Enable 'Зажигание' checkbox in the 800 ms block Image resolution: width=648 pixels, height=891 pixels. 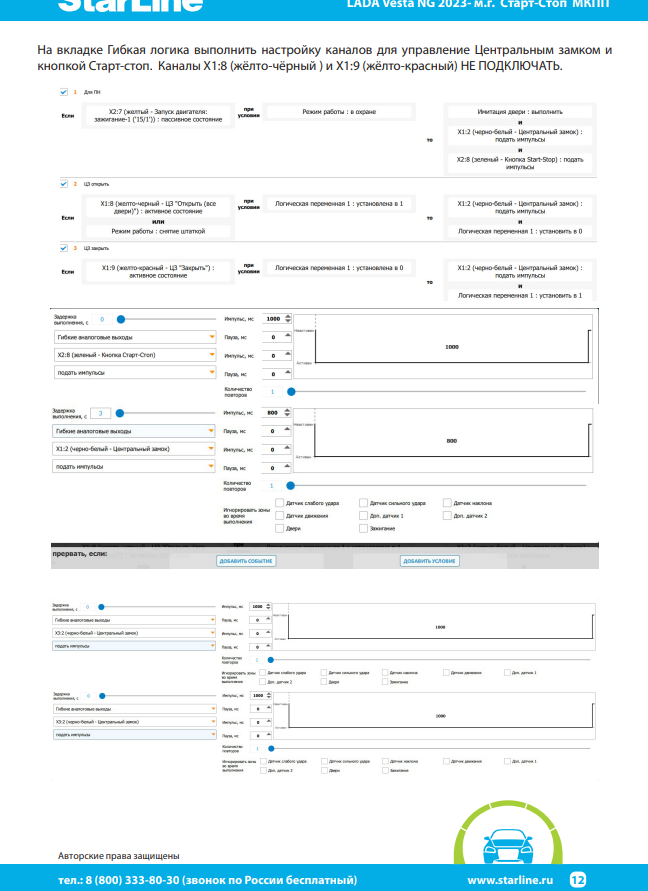[363, 528]
